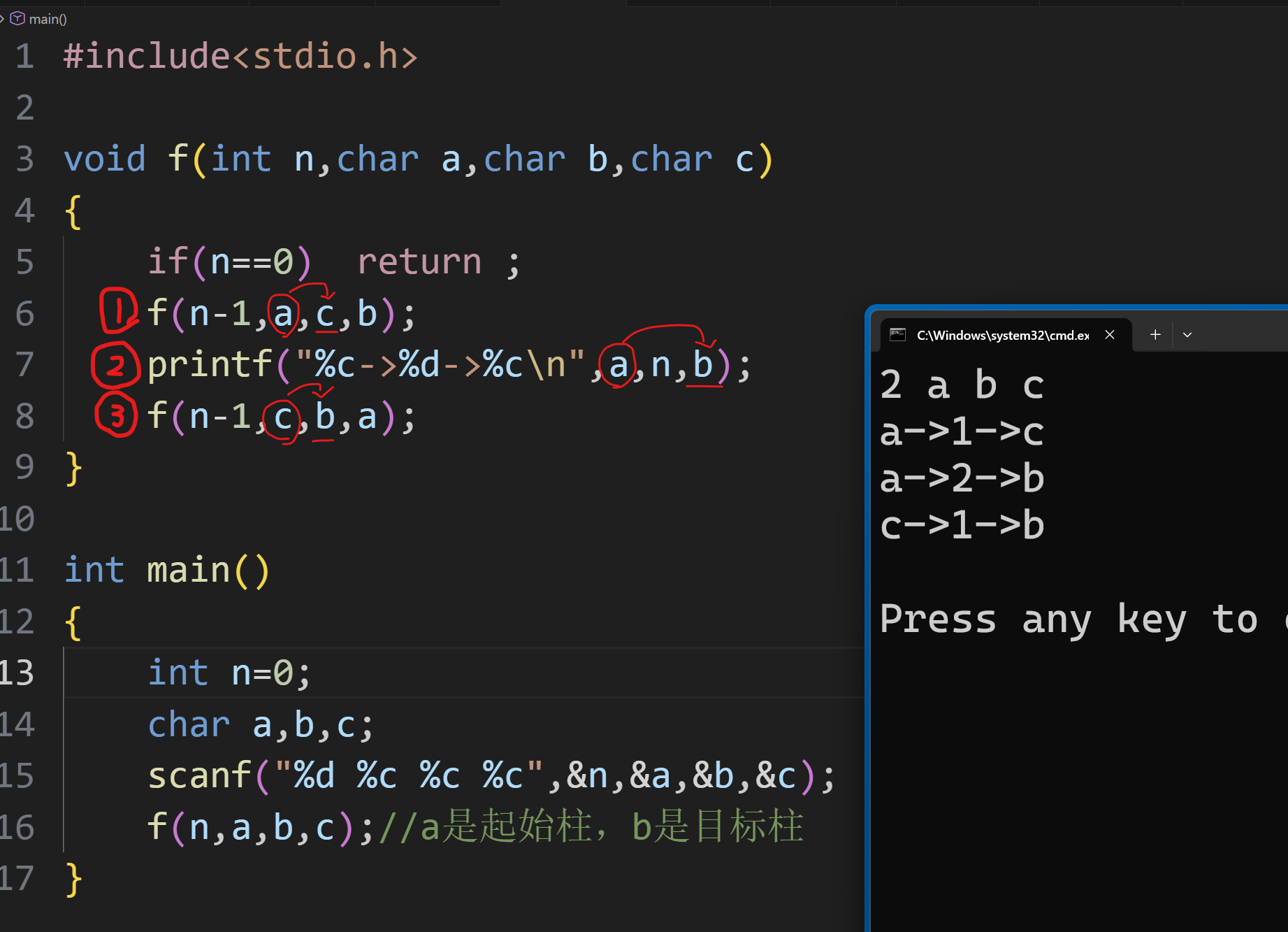The height and width of the screenshot is (932, 1288).
Task: Click 'f(n,a,b,c);' call on line 16
Action: [261, 828]
